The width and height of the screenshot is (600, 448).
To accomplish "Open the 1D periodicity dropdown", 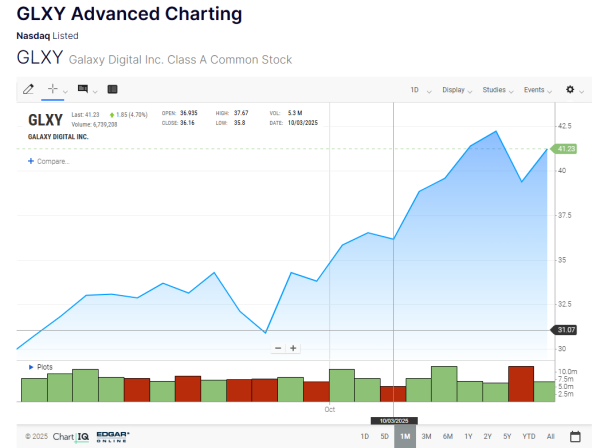I will [419, 90].
